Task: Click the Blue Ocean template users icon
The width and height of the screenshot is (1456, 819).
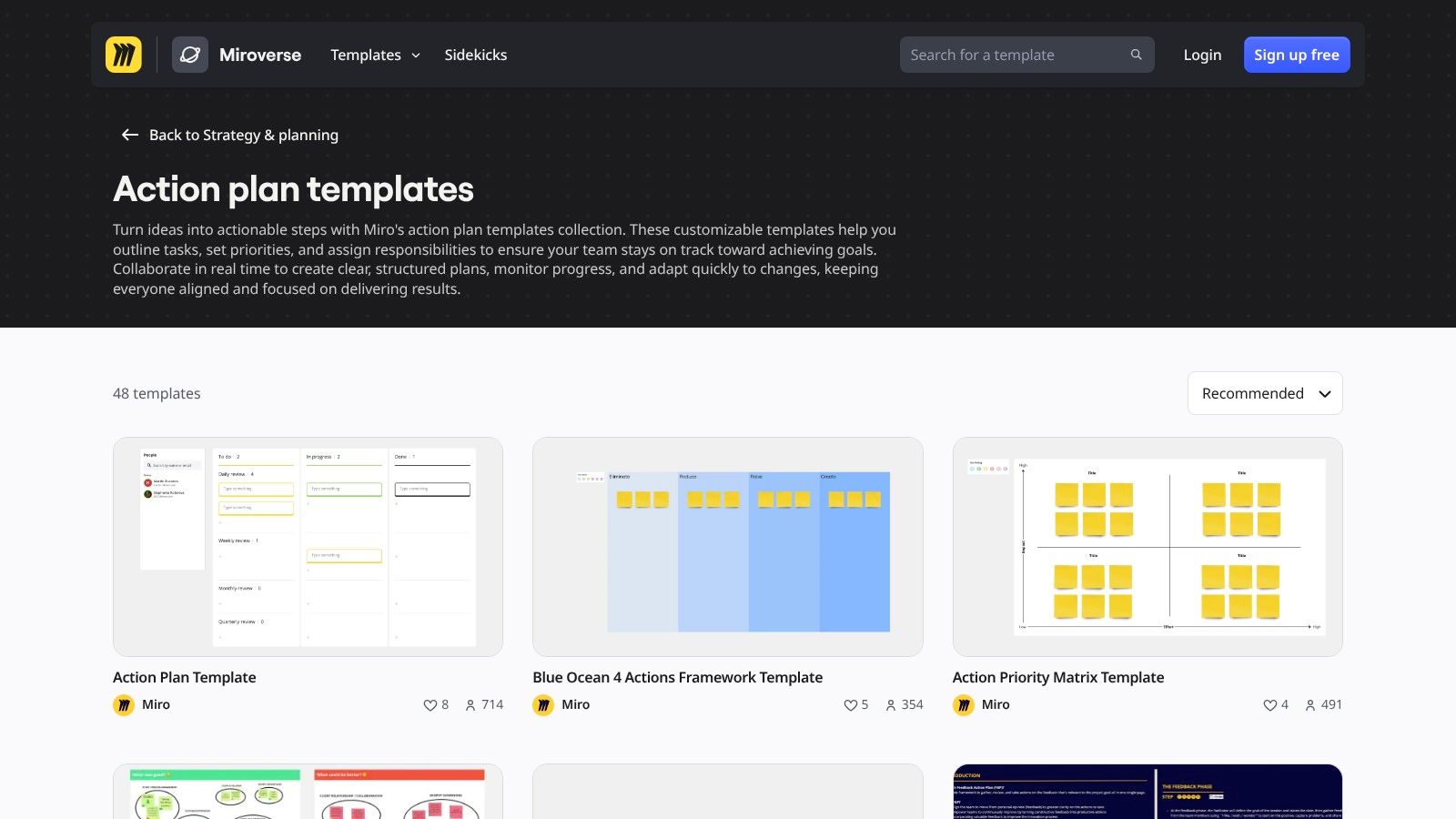Action: pos(891,705)
